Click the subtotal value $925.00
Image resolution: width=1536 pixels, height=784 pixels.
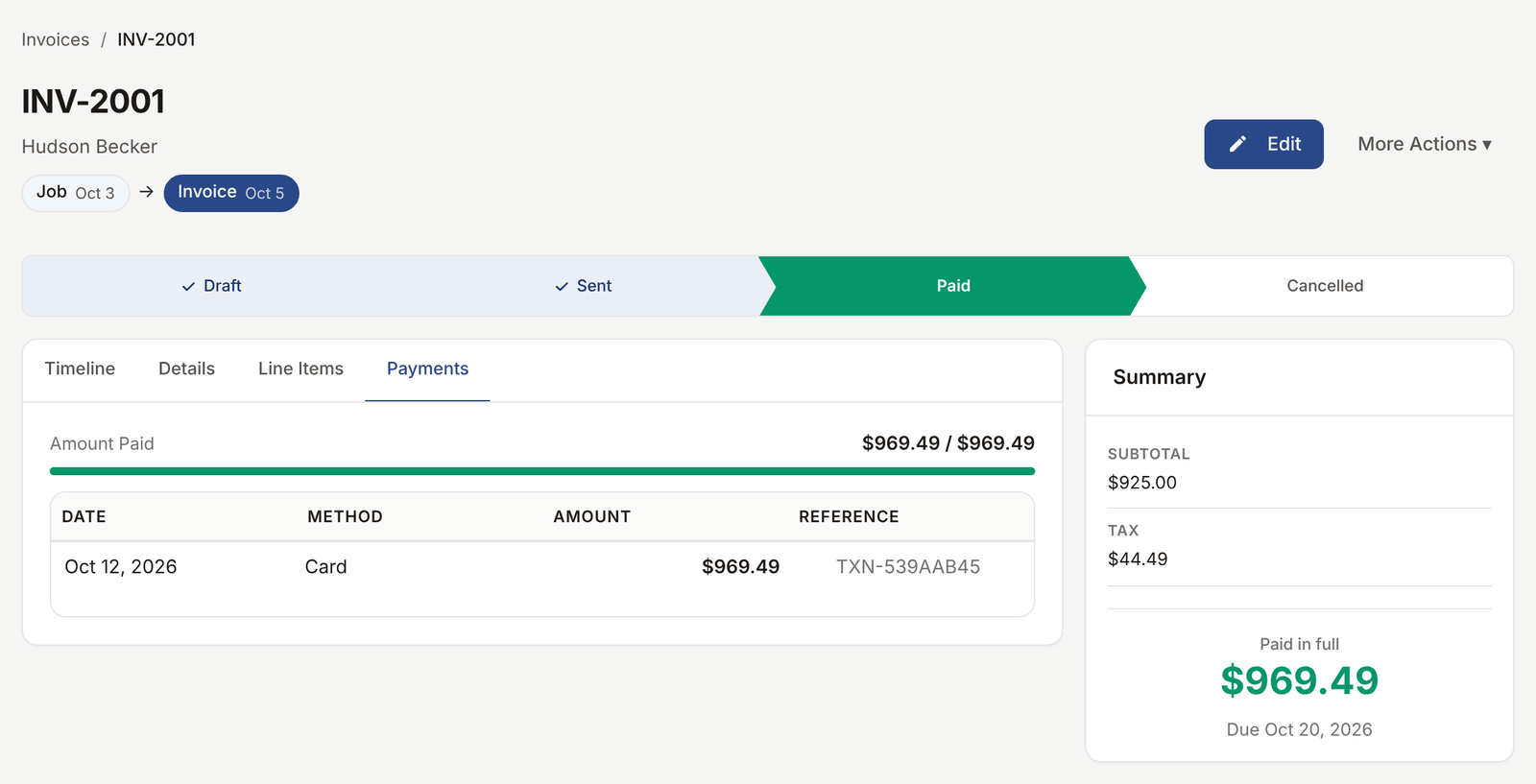(1142, 483)
